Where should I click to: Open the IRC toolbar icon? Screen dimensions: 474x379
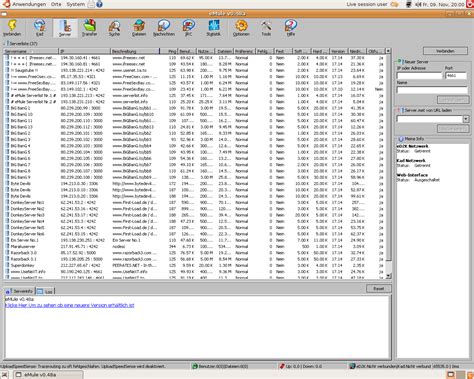click(188, 28)
